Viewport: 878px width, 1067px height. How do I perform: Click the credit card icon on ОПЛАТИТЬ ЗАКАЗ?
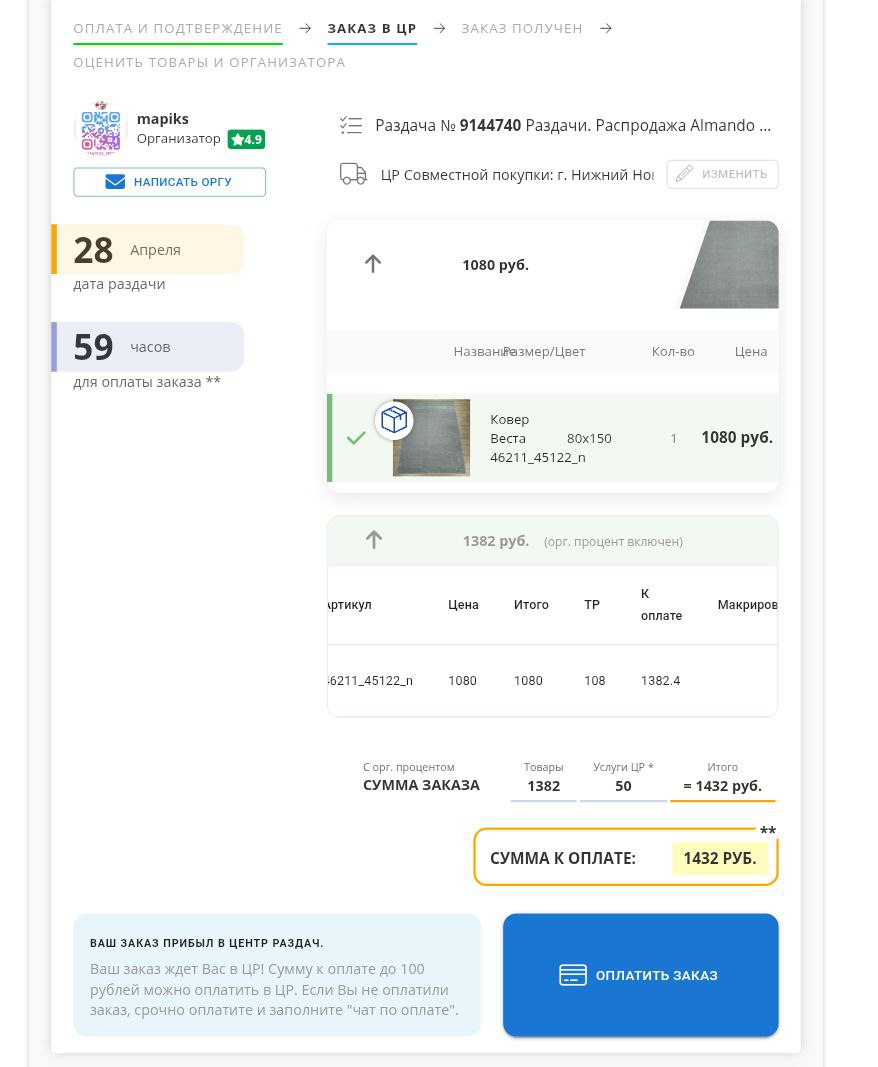[x=572, y=975]
